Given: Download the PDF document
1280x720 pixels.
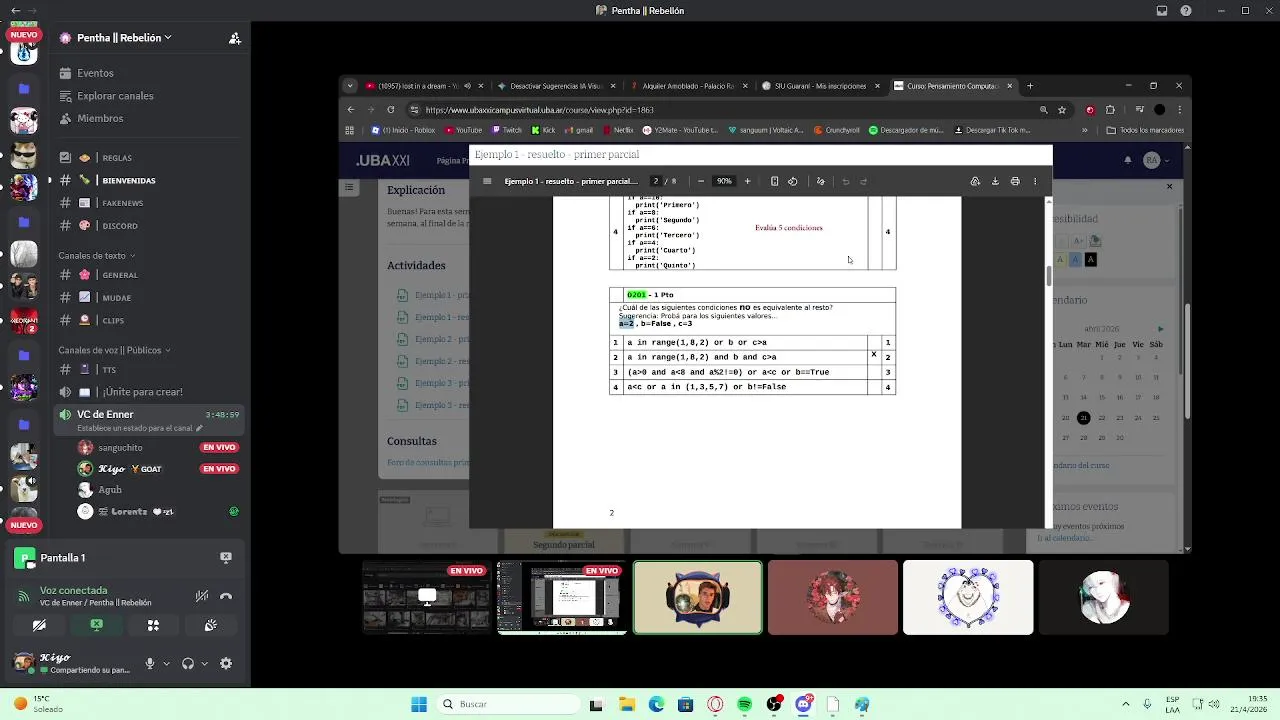Looking at the screenshot, I should (x=995, y=181).
